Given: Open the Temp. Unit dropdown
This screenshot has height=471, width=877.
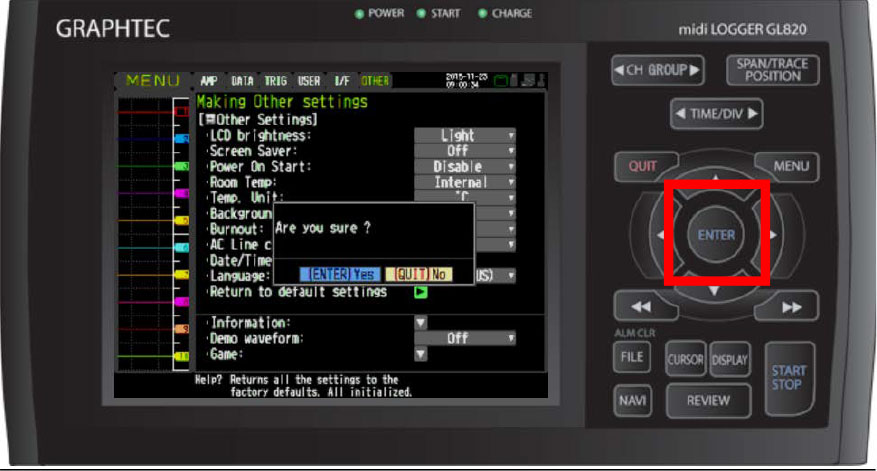Looking at the screenshot, I should pyautogui.click(x=465, y=196).
